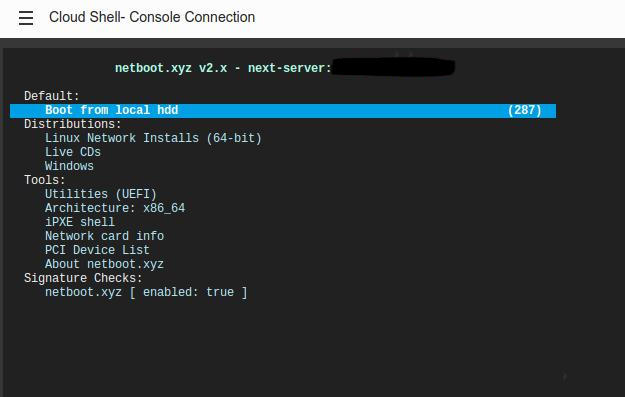The image size is (625, 397).
Task: Select Boot from local hdd entry
Action: coord(283,110)
